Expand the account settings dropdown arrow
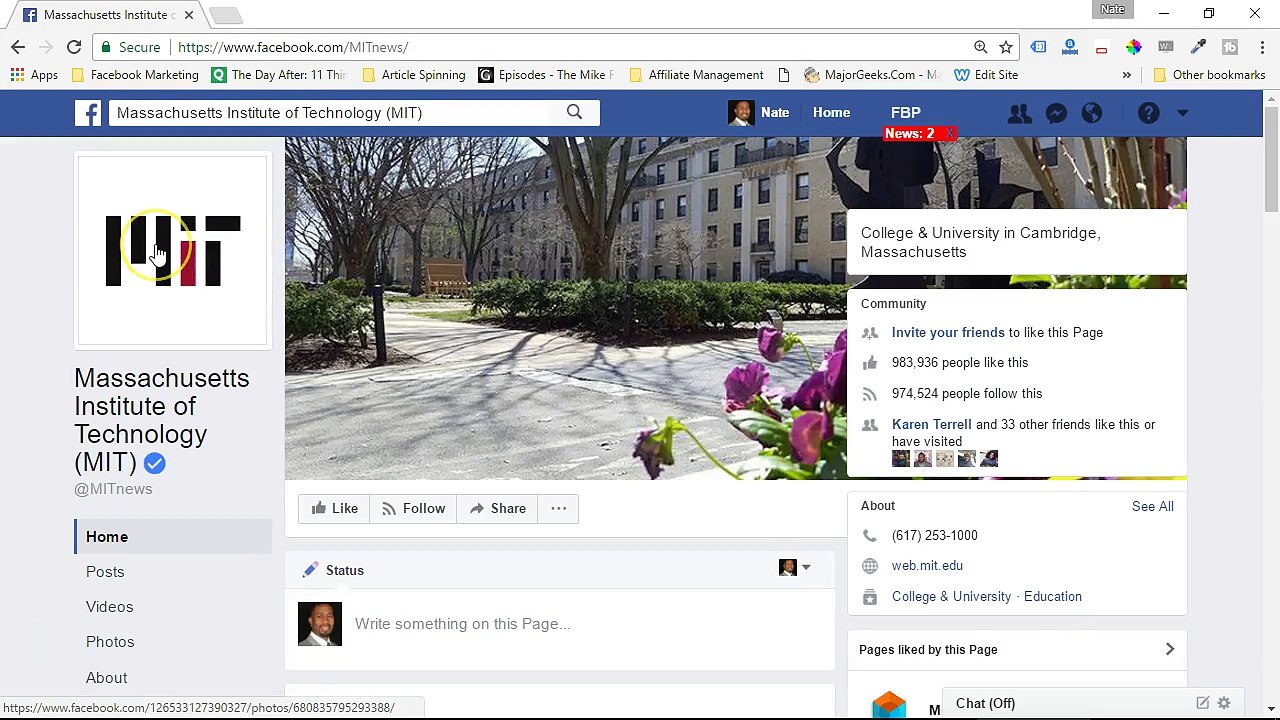Image resolution: width=1280 pixels, height=720 pixels. (x=1182, y=113)
